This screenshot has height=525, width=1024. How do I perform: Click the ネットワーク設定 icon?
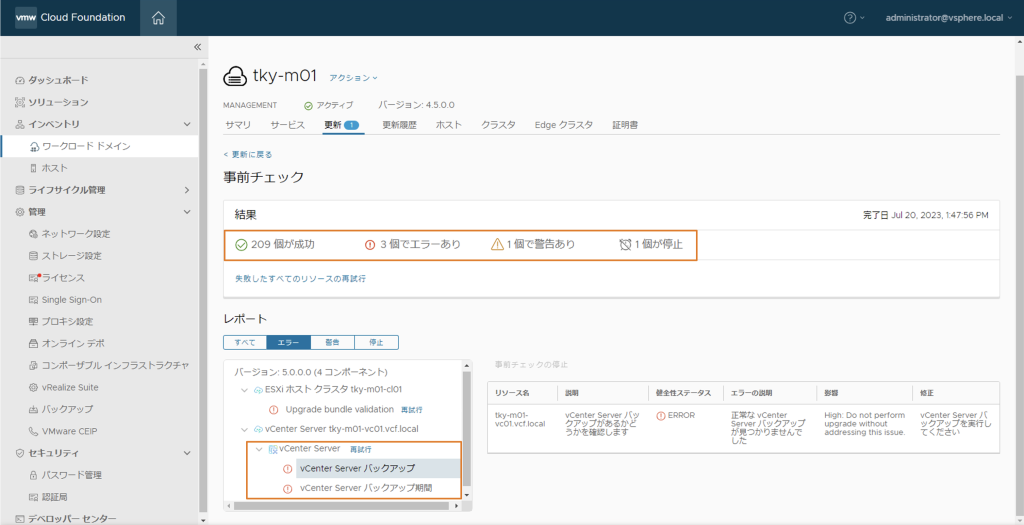pos(33,234)
